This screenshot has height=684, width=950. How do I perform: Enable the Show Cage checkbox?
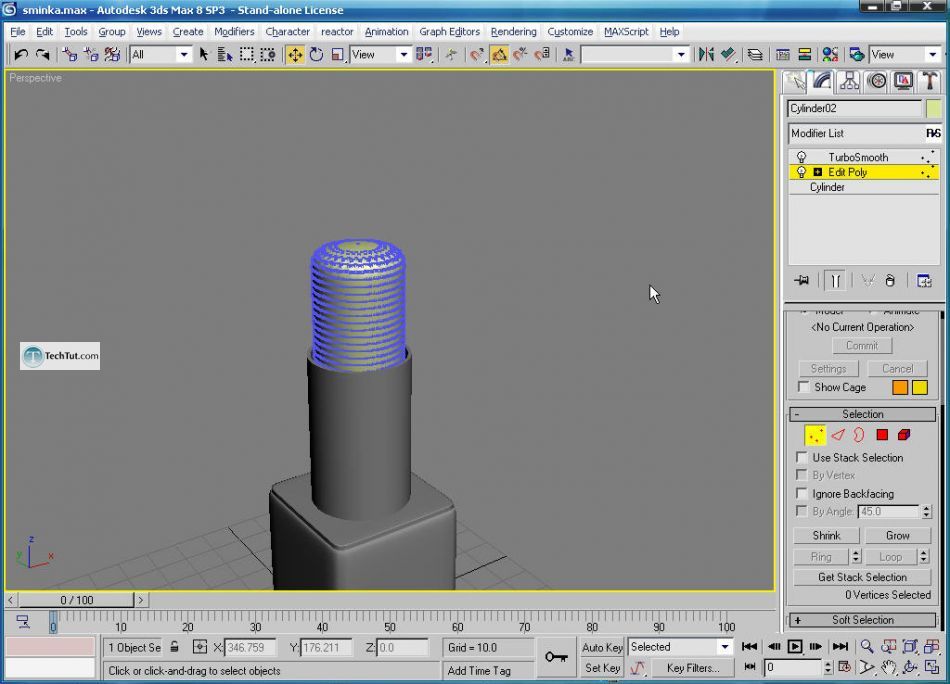803,387
